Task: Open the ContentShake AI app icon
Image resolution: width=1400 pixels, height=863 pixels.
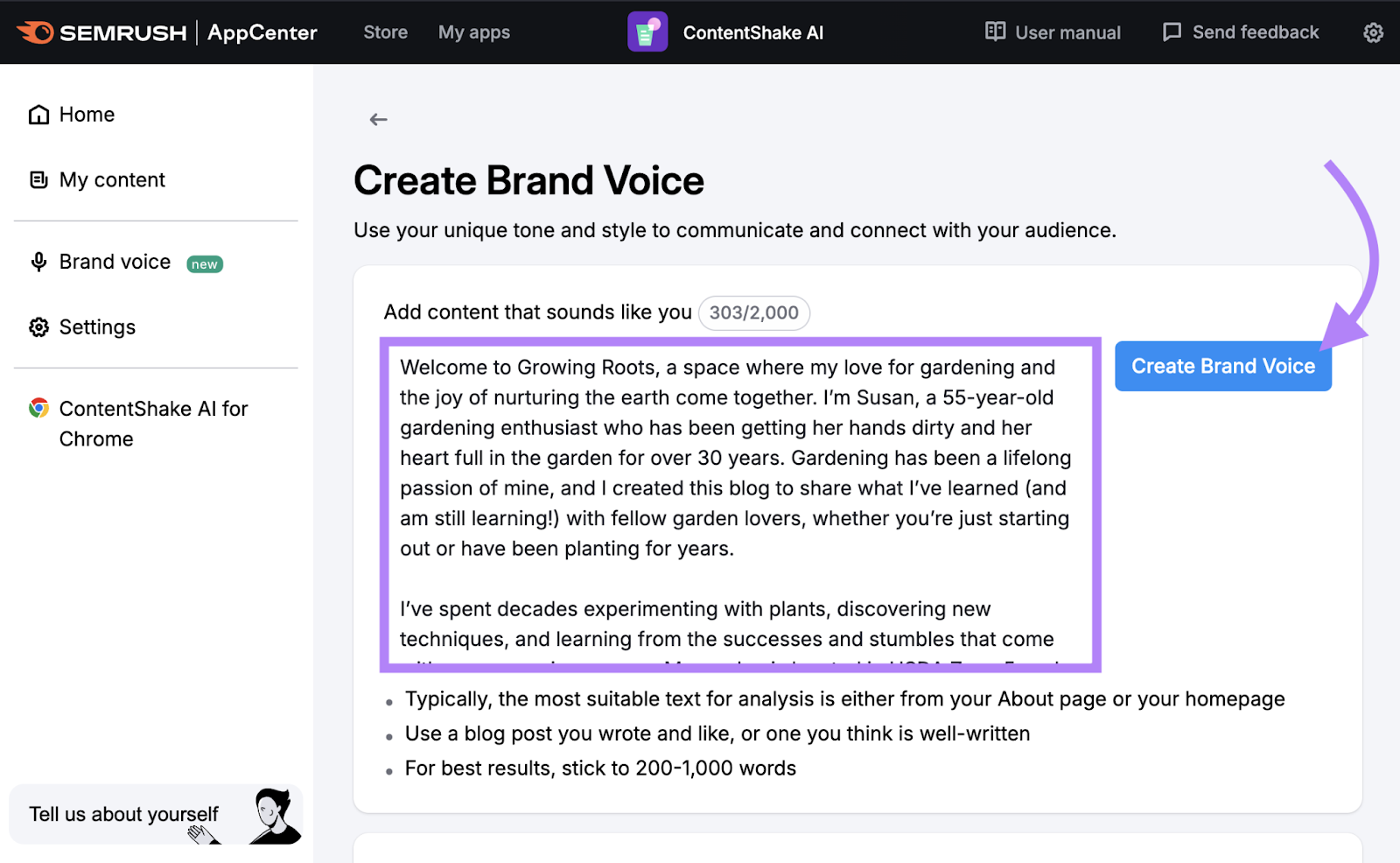Action: tap(647, 32)
